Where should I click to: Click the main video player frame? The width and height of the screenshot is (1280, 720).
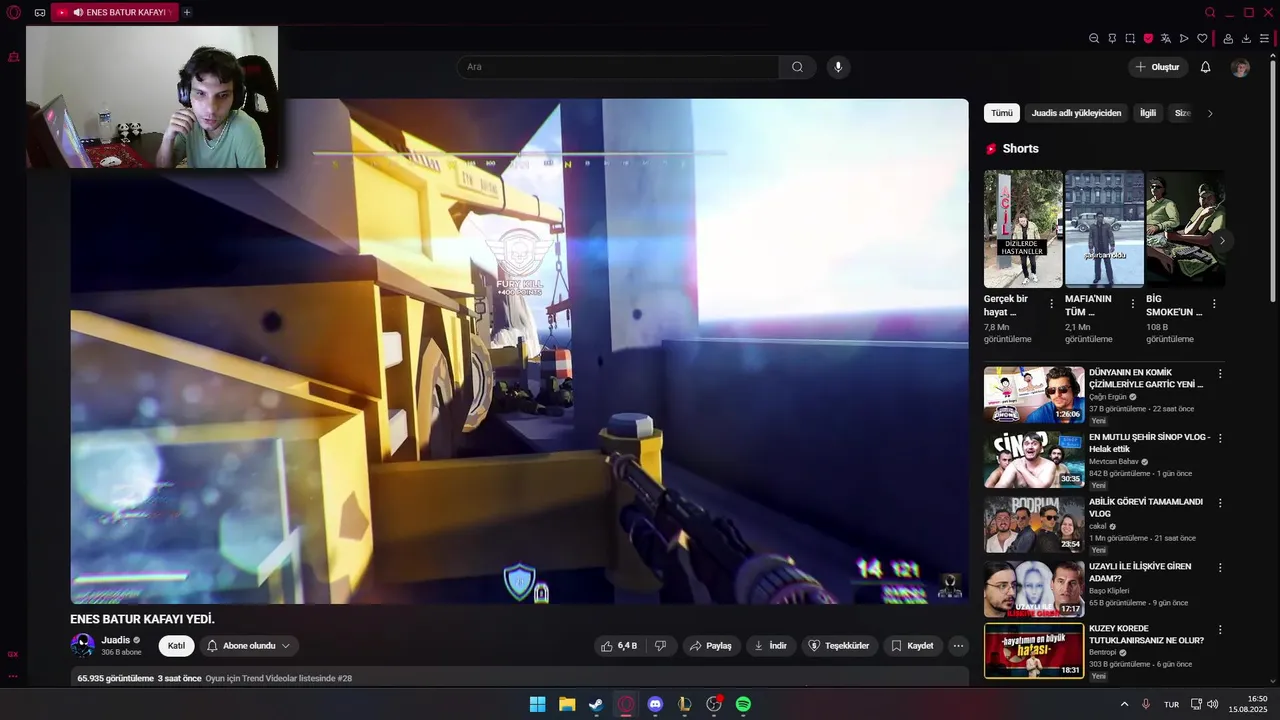coord(519,351)
